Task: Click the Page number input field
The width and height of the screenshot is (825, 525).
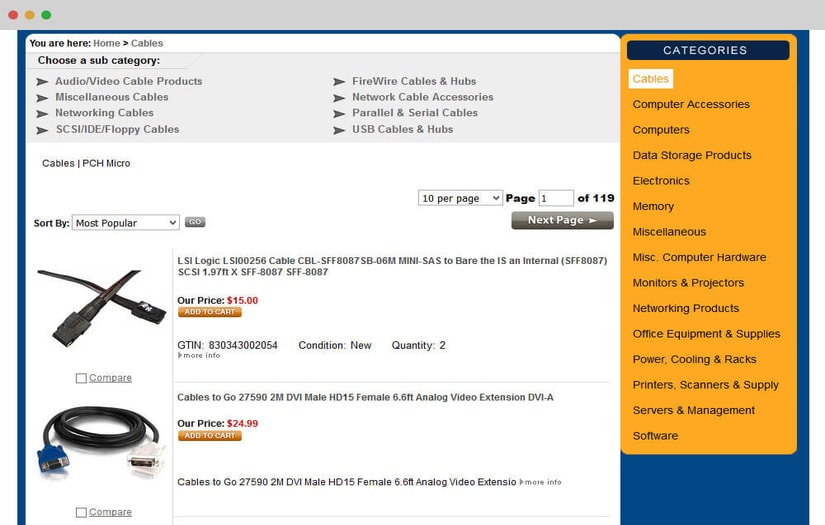Action: (555, 198)
